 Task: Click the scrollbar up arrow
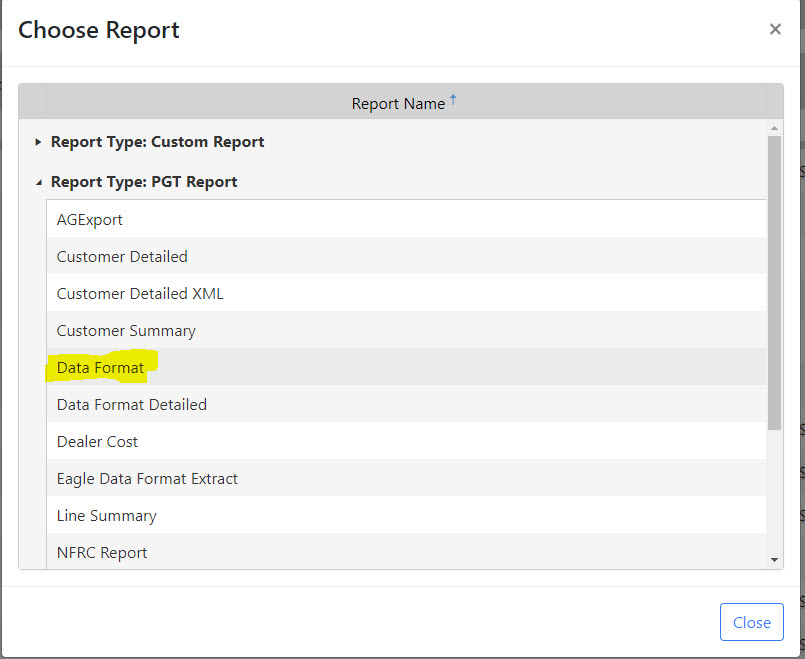774,128
